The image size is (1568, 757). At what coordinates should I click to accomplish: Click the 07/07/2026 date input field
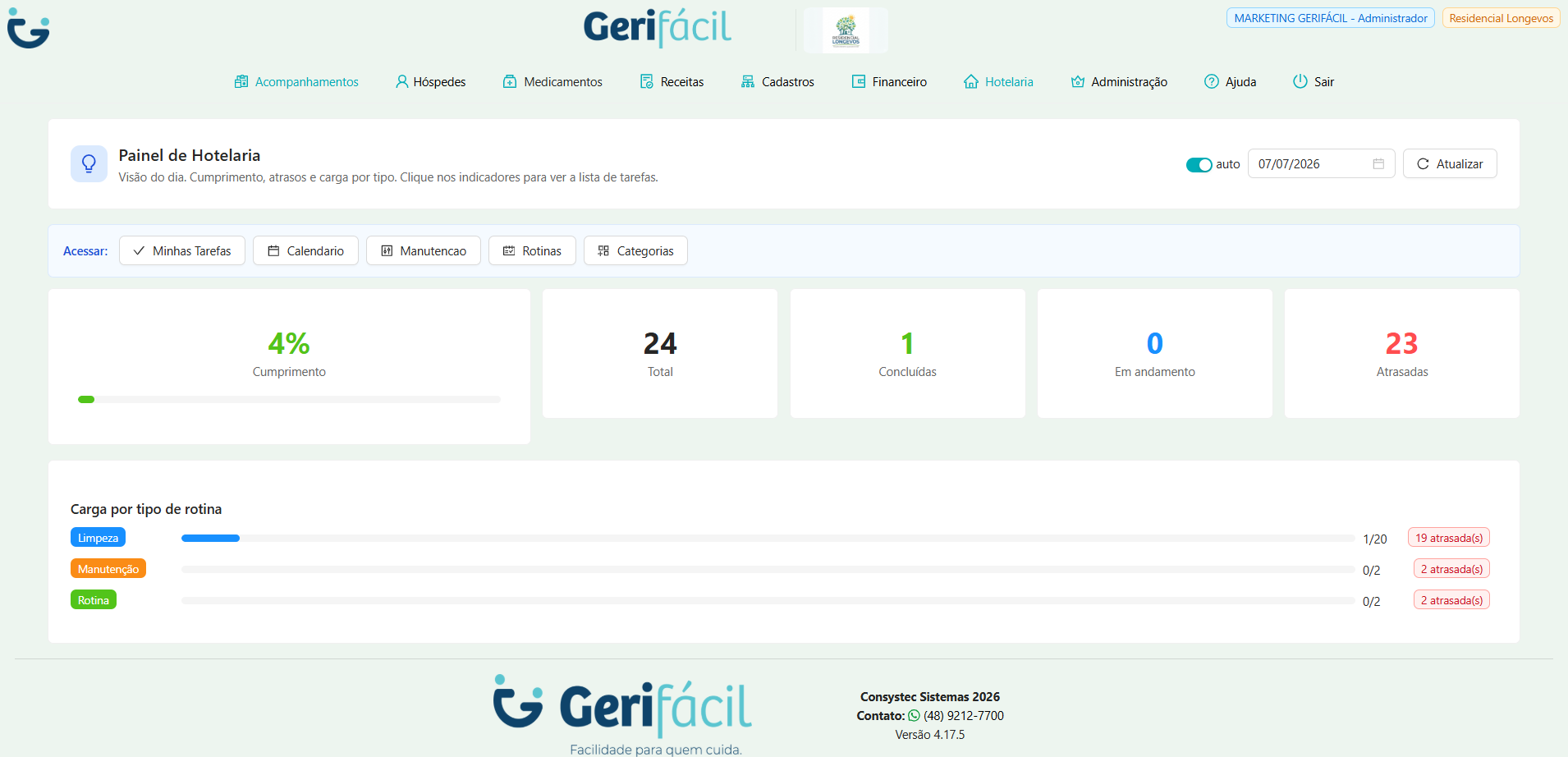pyautogui.click(x=1321, y=163)
